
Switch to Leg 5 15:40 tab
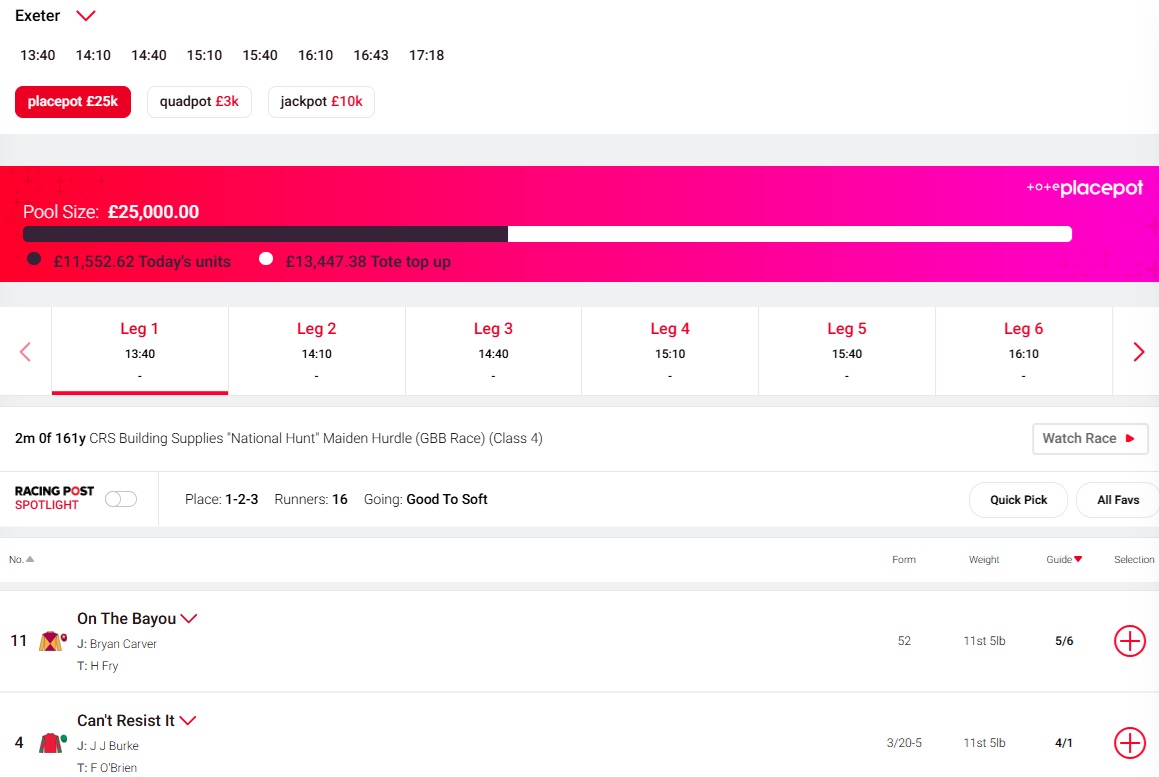[x=847, y=350]
